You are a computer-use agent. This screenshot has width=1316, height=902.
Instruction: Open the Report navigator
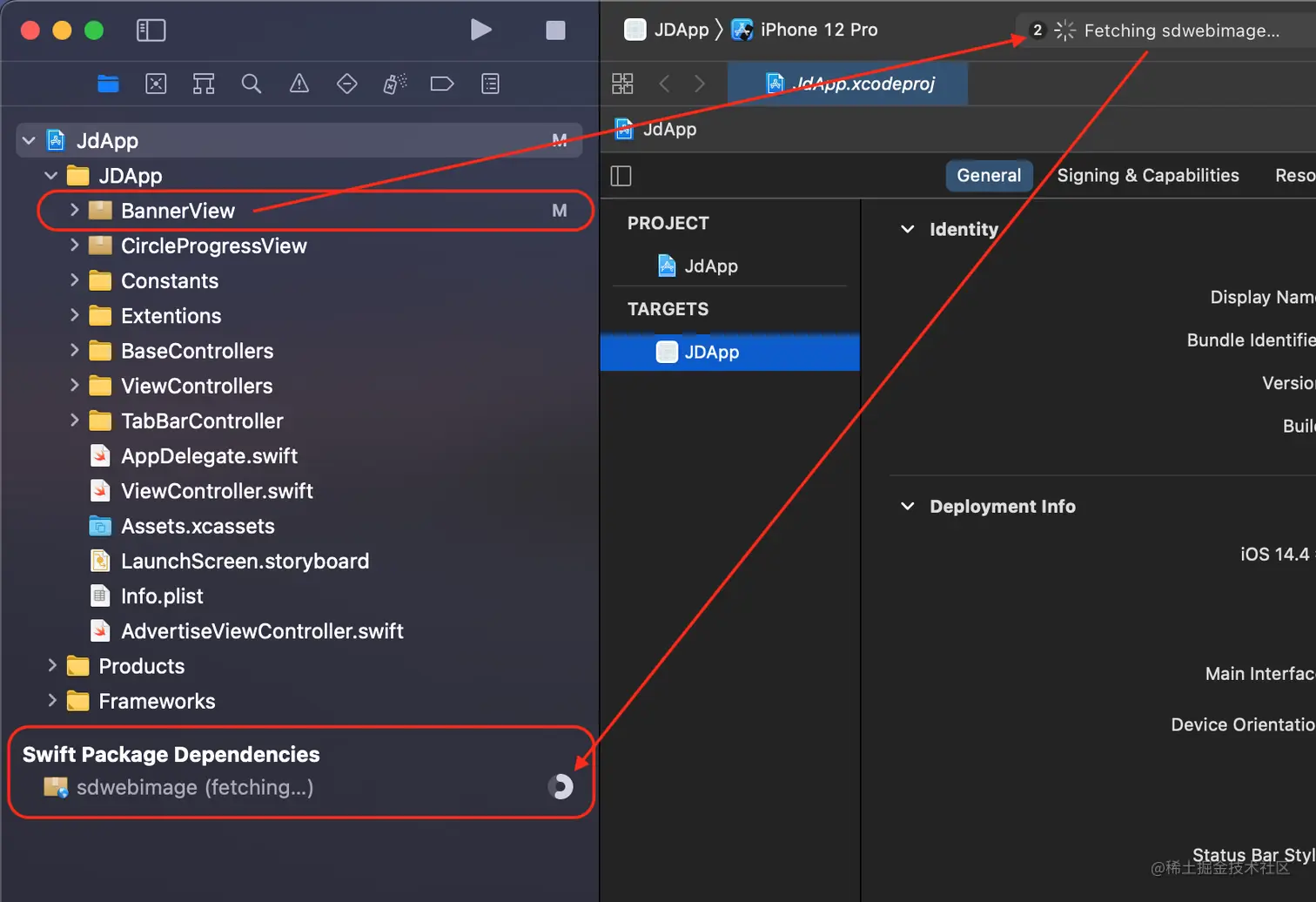[491, 84]
